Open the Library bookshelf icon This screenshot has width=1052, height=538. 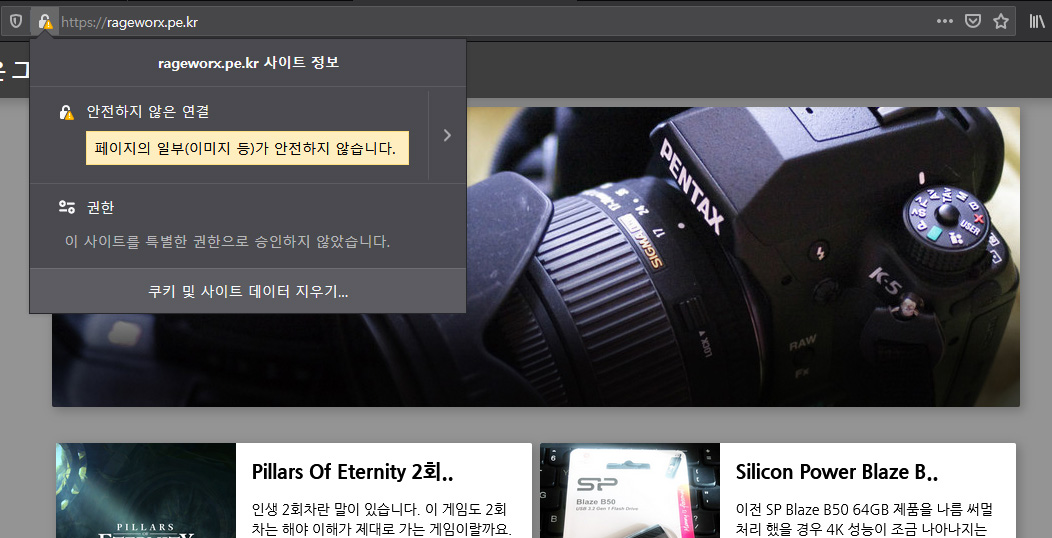1037,21
